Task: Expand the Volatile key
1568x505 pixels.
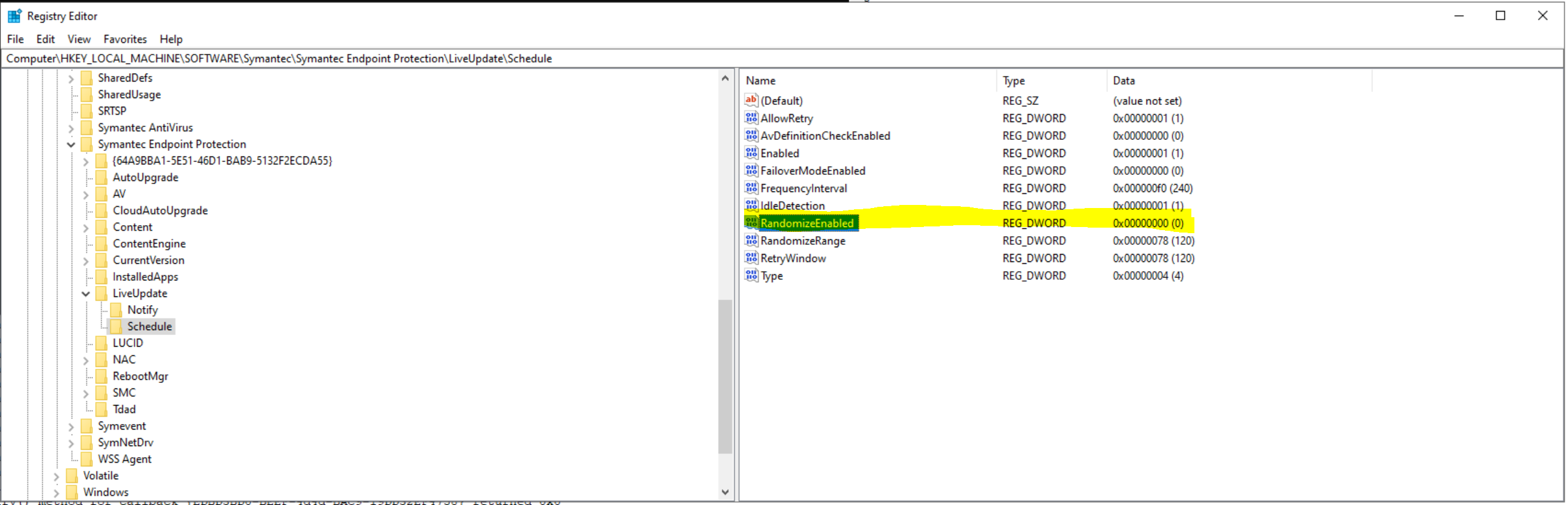Action: (56, 476)
